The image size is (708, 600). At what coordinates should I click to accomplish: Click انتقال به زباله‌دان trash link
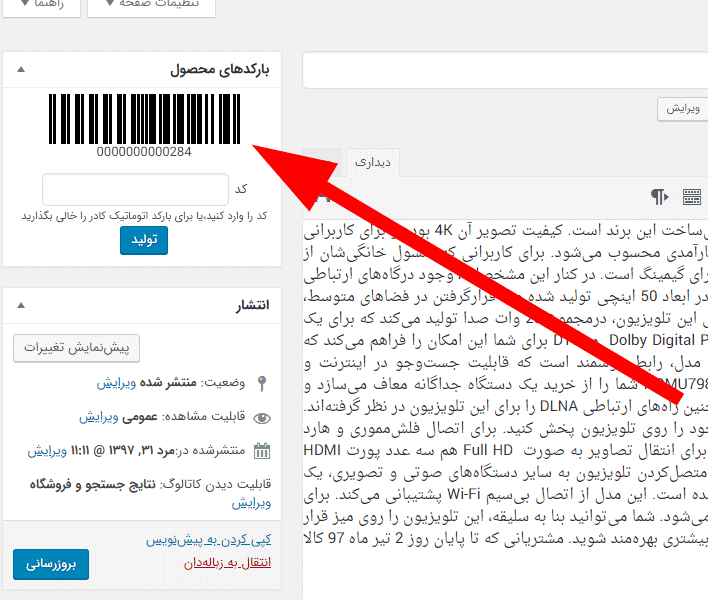[x=228, y=563]
